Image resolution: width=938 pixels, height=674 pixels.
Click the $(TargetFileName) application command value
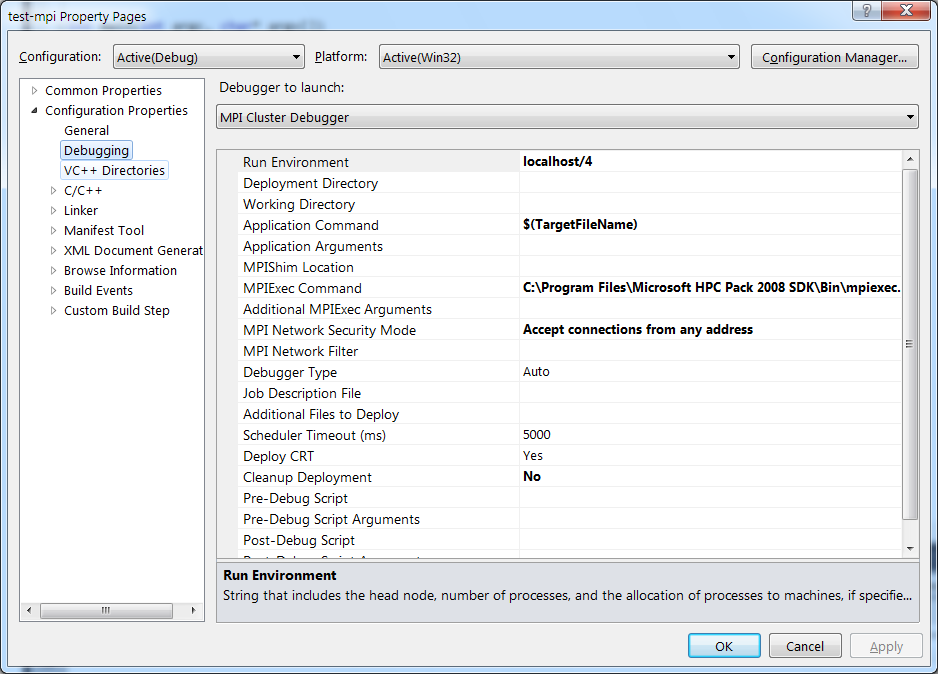click(x=580, y=224)
